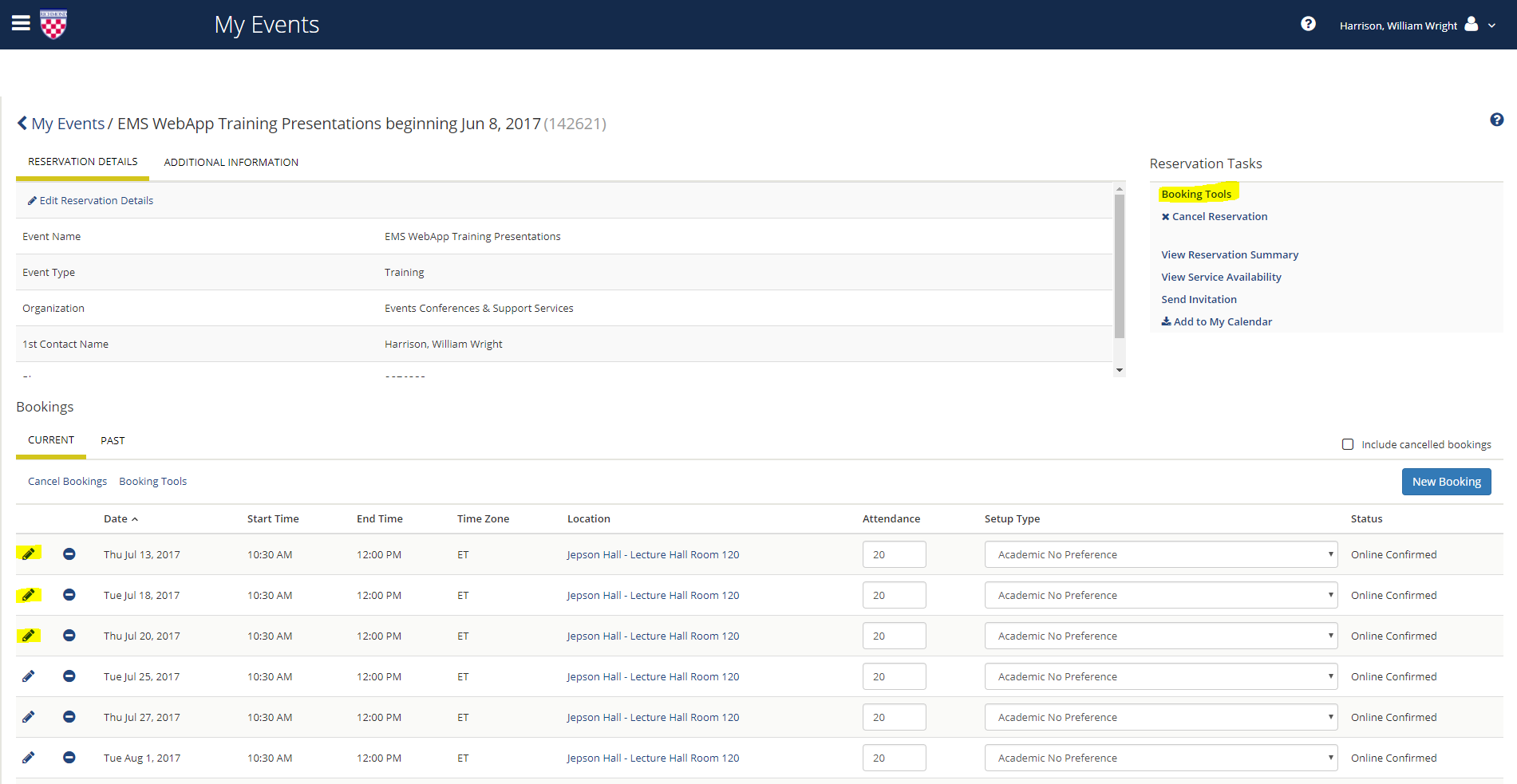Open Setup Type dropdown for Tue Jul 18

tap(1161, 595)
